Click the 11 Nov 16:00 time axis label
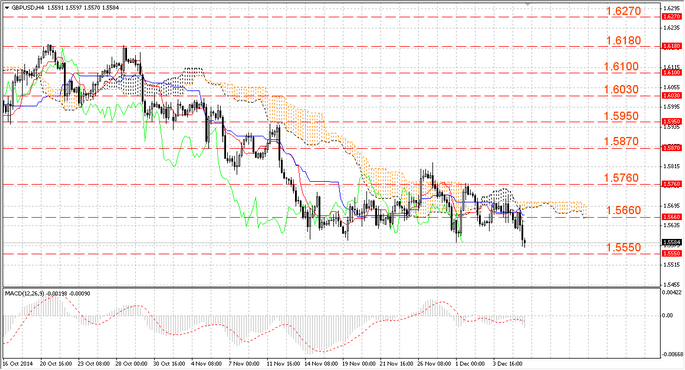 283,363
